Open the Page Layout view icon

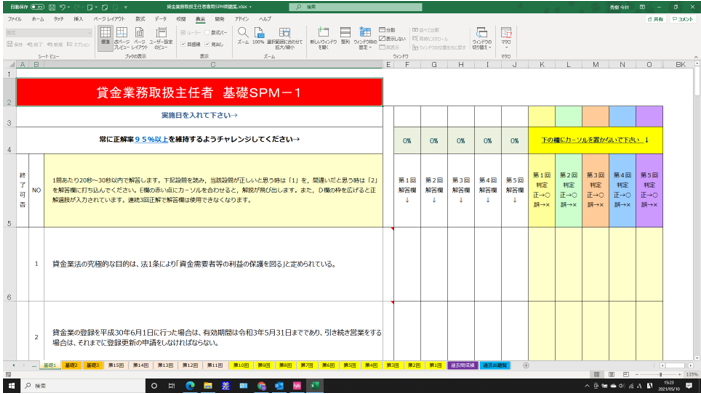pyautogui.click(x=139, y=38)
